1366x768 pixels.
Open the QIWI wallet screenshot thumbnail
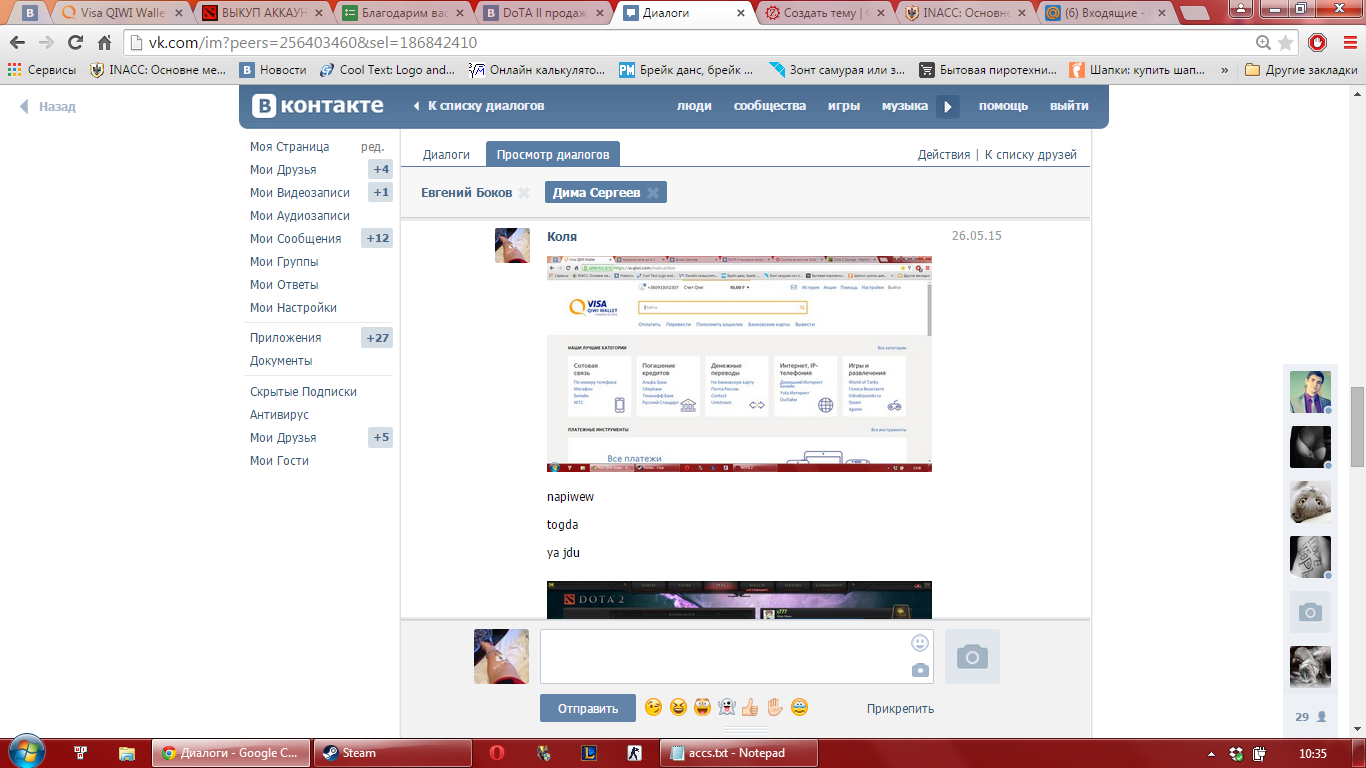739,364
